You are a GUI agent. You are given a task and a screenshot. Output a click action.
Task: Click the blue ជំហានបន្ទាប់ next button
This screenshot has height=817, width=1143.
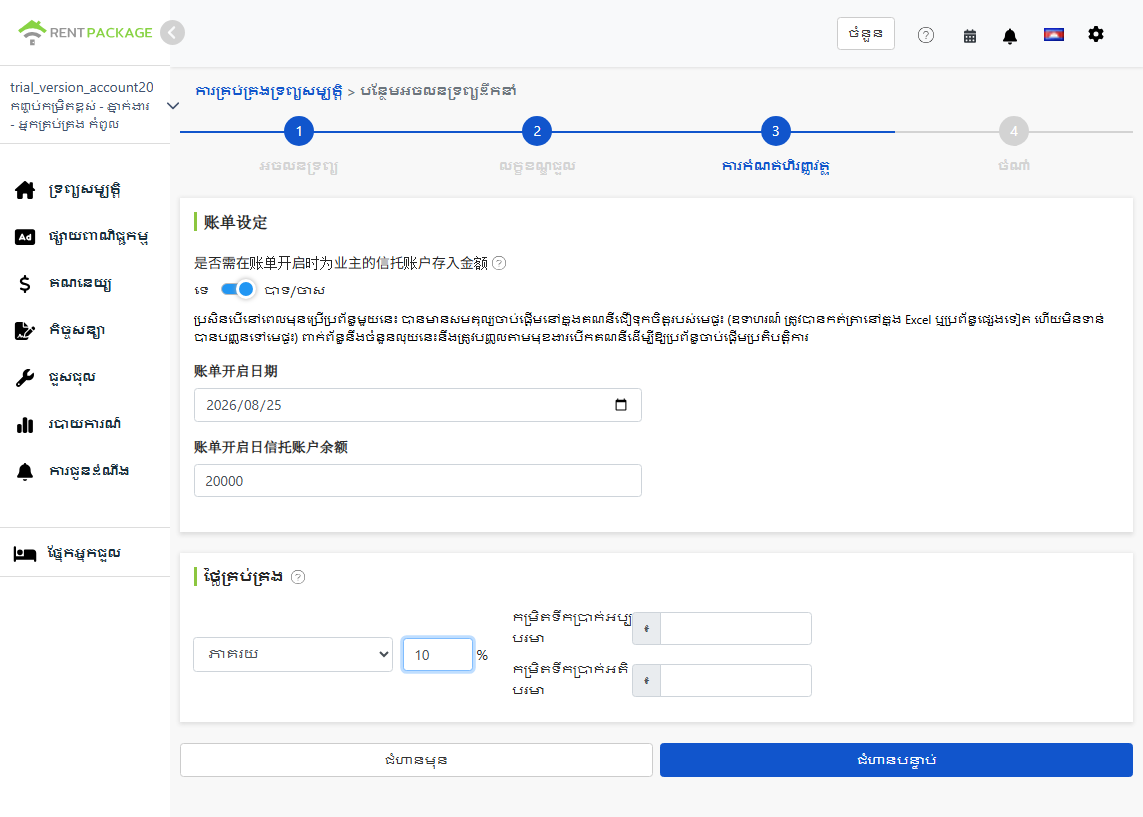point(897,760)
